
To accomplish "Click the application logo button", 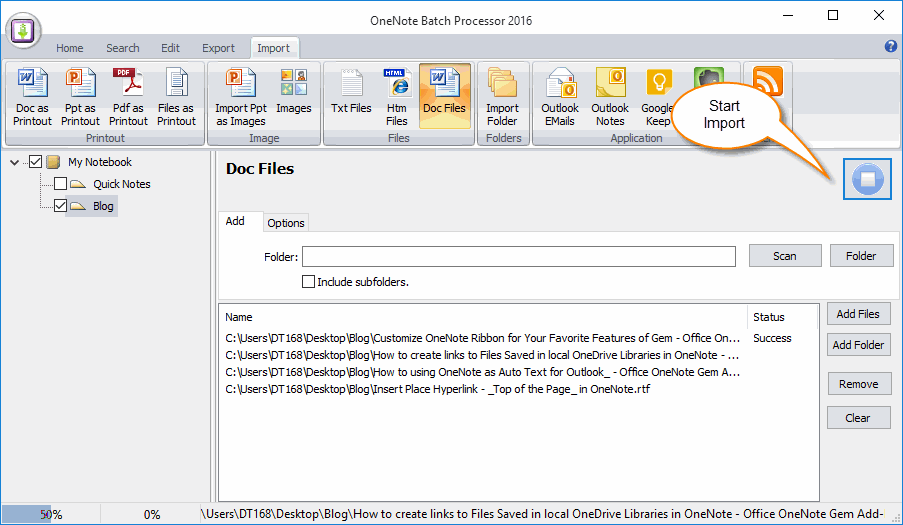I will [24, 30].
